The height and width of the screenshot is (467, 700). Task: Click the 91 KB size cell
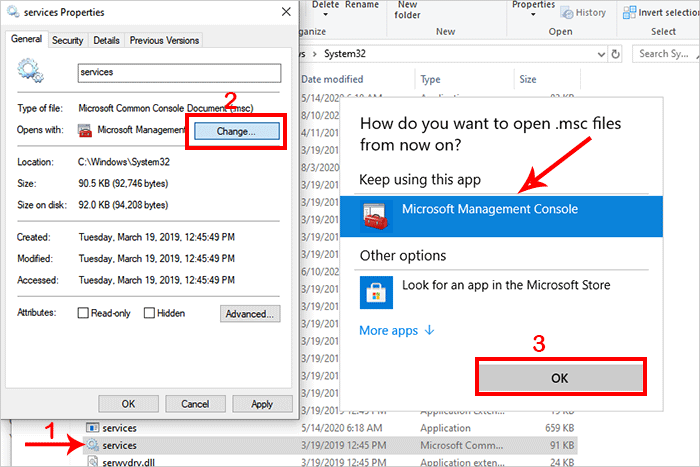pyautogui.click(x=562, y=445)
